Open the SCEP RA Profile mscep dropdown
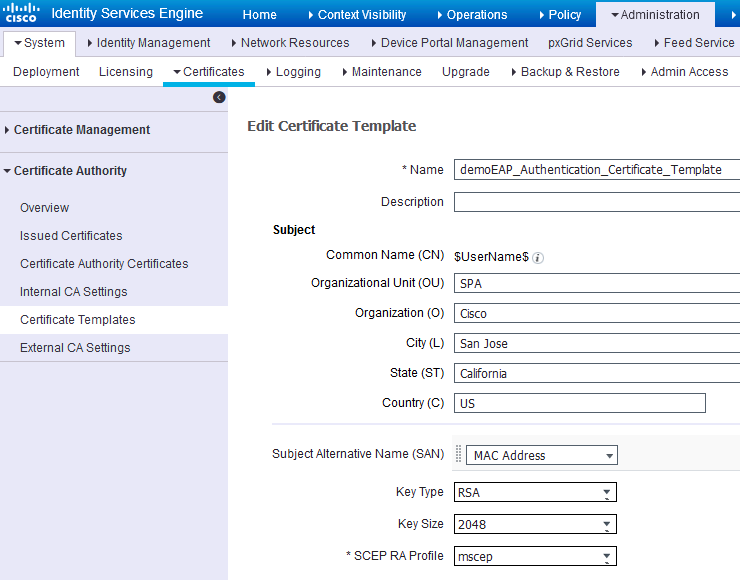The width and height of the screenshot is (740, 580). [535, 556]
